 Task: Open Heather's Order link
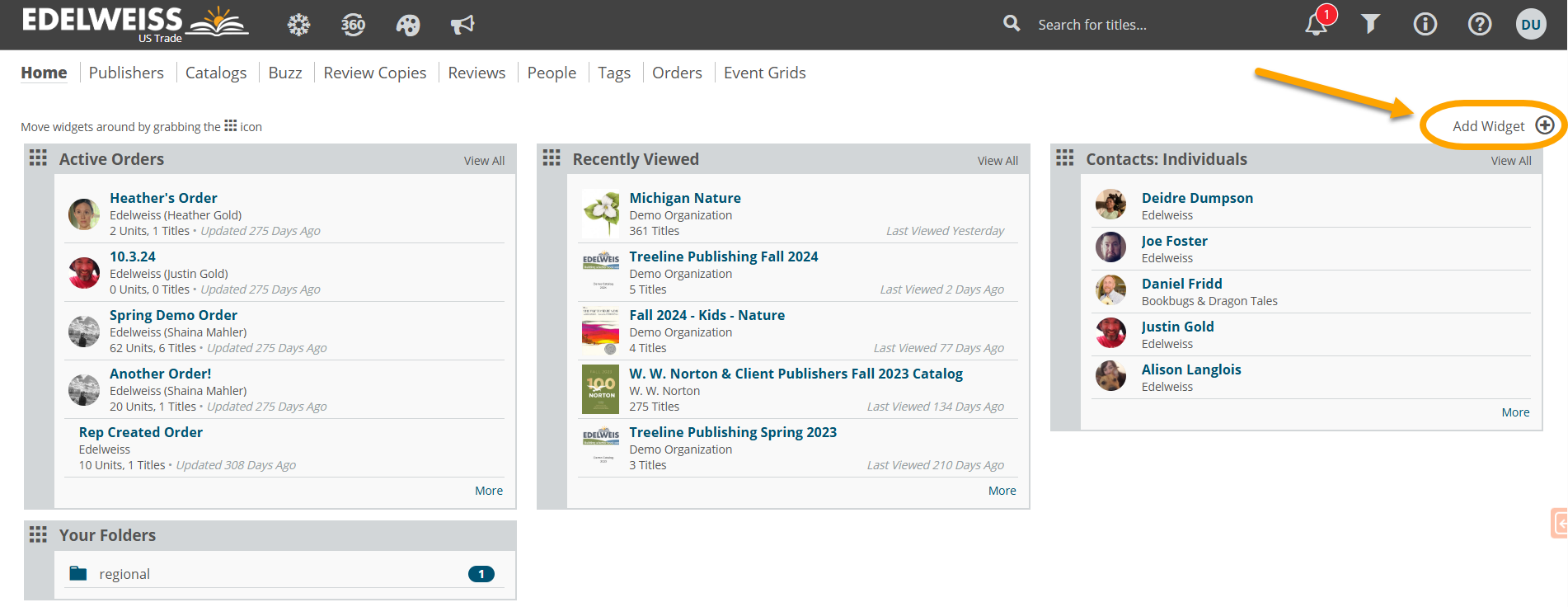coord(163,198)
